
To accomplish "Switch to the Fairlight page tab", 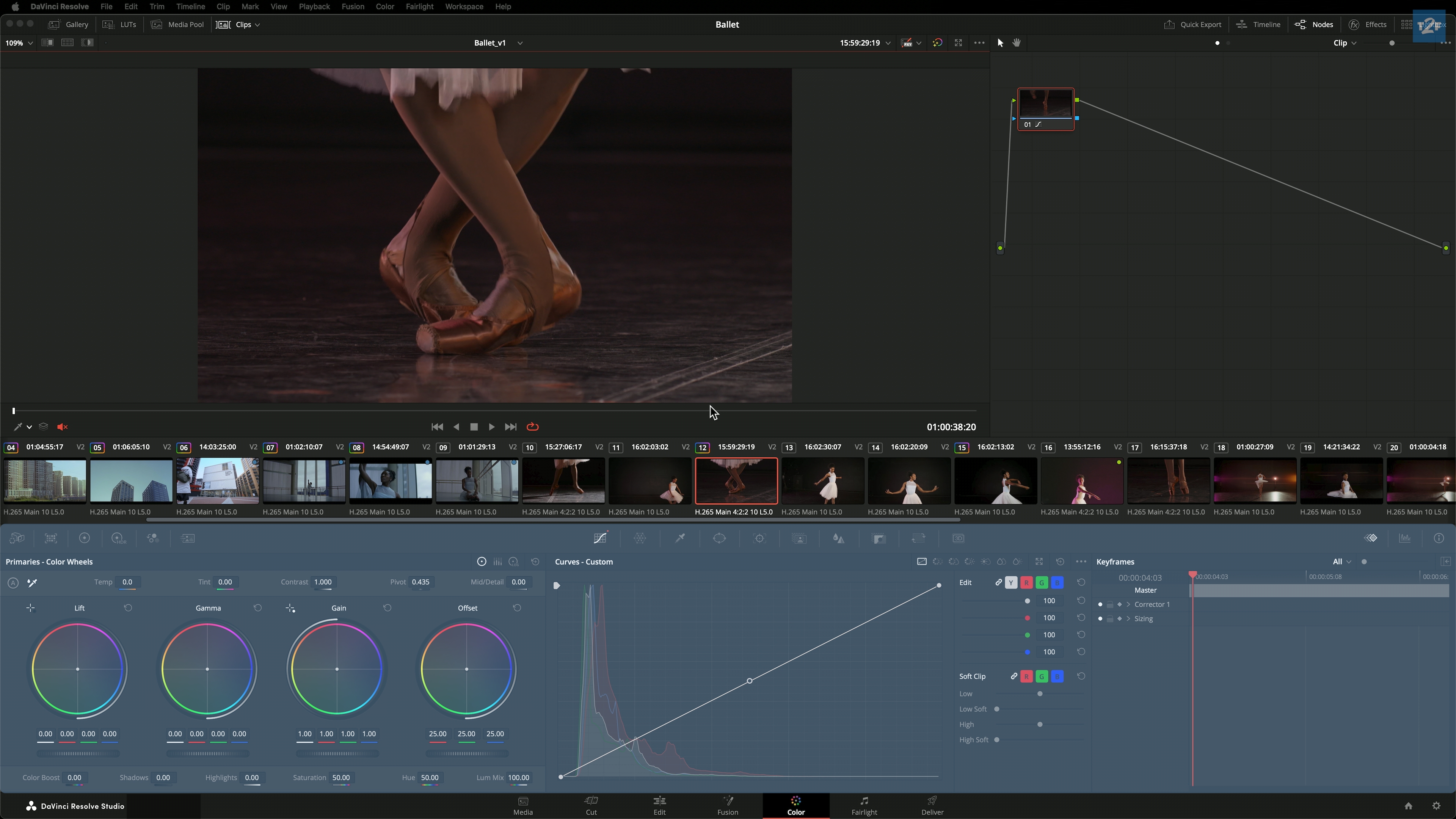I will point(864,805).
